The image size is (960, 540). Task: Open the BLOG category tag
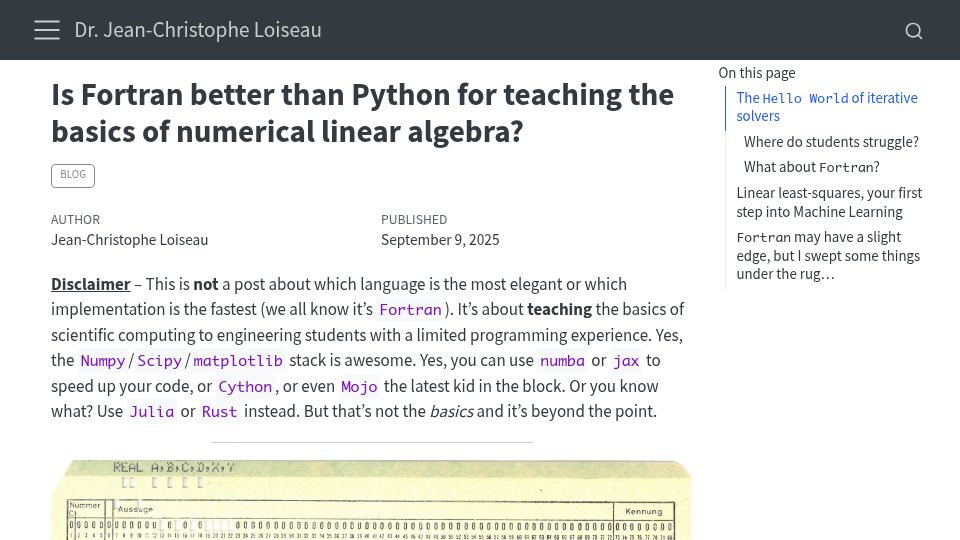pyautogui.click(x=73, y=175)
